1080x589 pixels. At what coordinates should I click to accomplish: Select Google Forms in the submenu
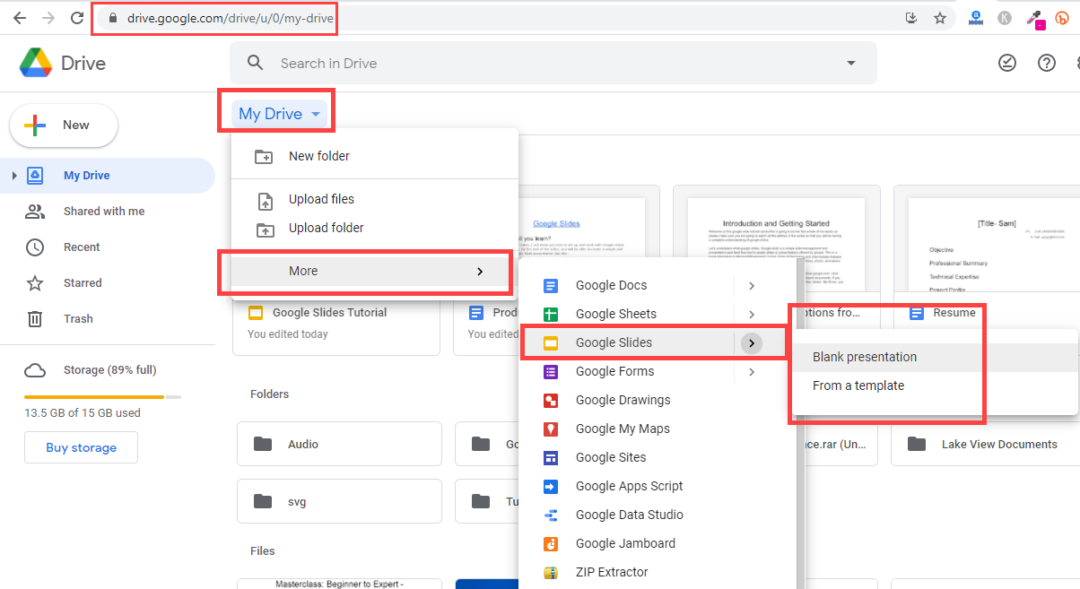pyautogui.click(x=612, y=371)
